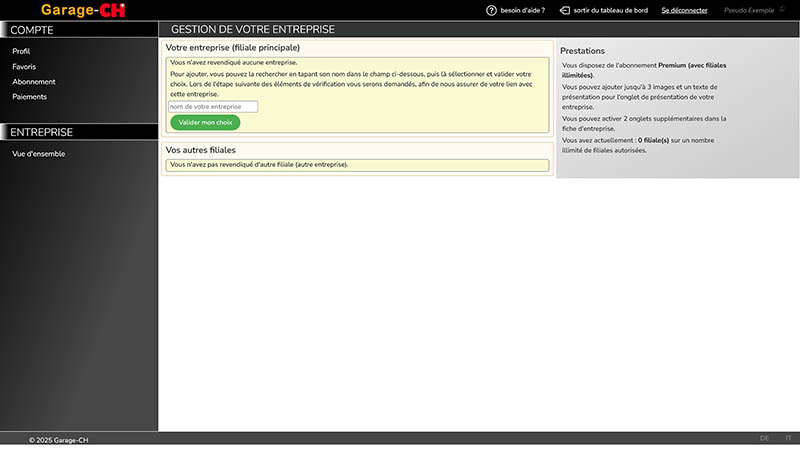Click the 'Prestations' heading
The width and height of the screenshot is (800, 450).
[582, 51]
